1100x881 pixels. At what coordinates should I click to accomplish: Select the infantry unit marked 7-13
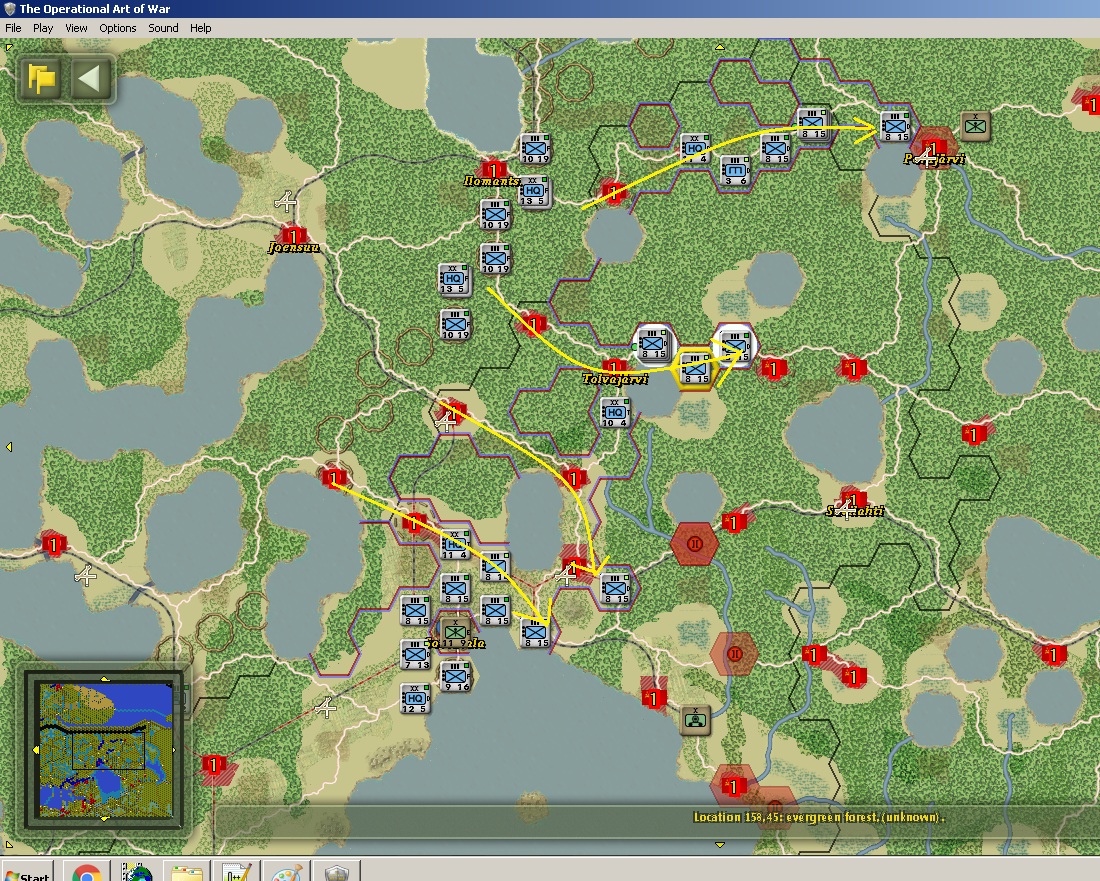pyautogui.click(x=415, y=654)
